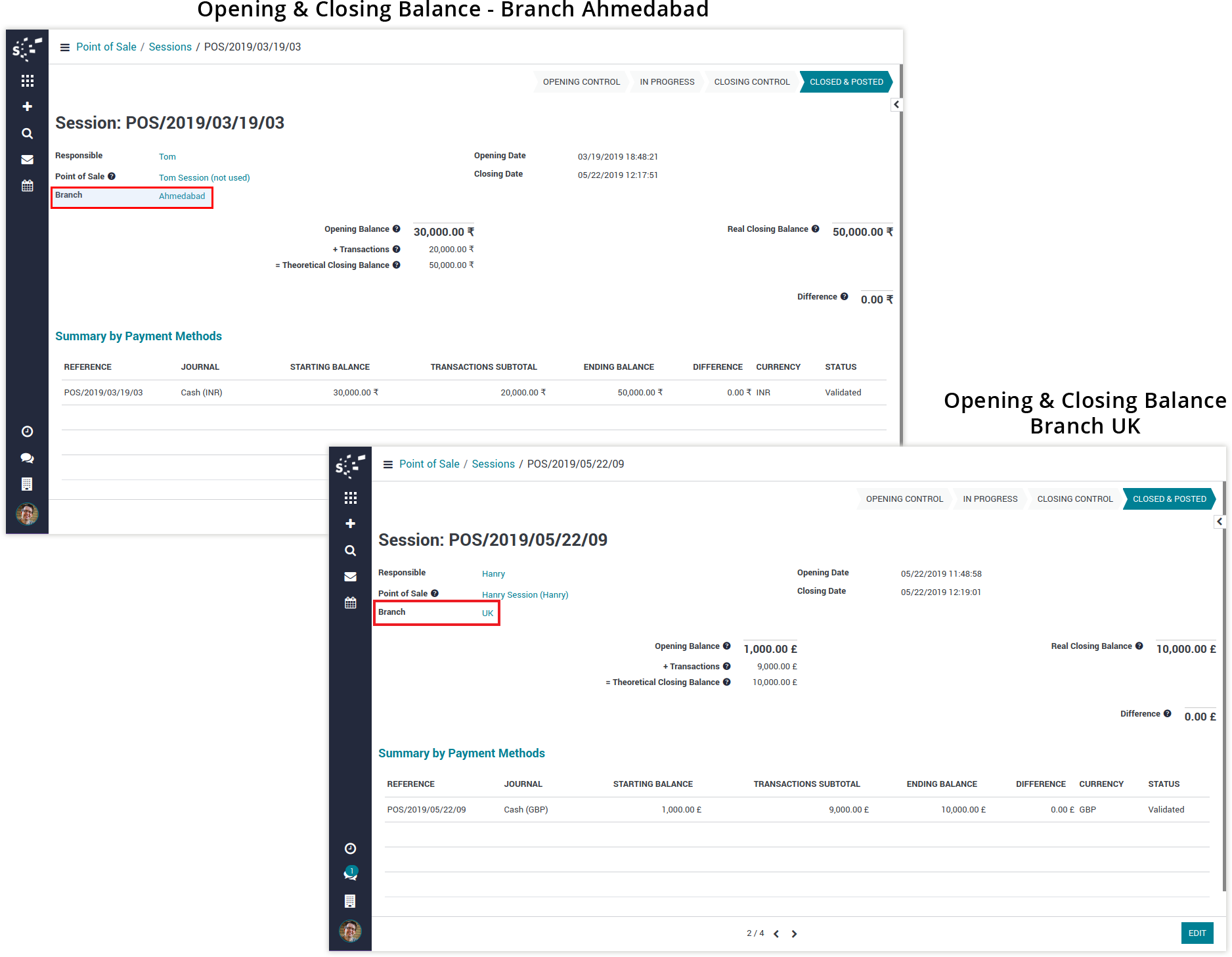The width and height of the screenshot is (1232, 957).
Task: Open user avatar in Hanry session sidebar
Action: point(350,931)
